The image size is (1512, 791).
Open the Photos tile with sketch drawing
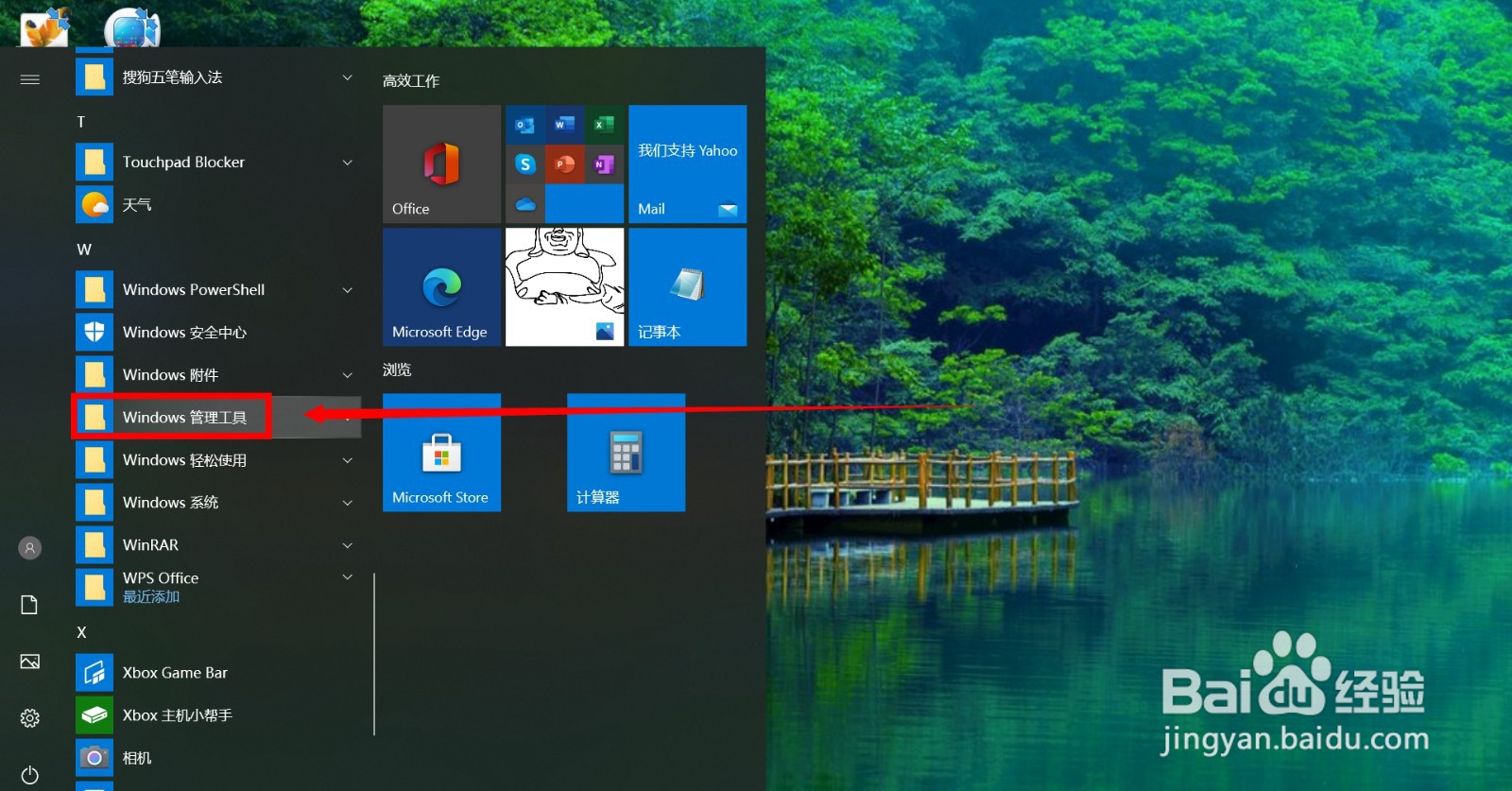click(564, 286)
